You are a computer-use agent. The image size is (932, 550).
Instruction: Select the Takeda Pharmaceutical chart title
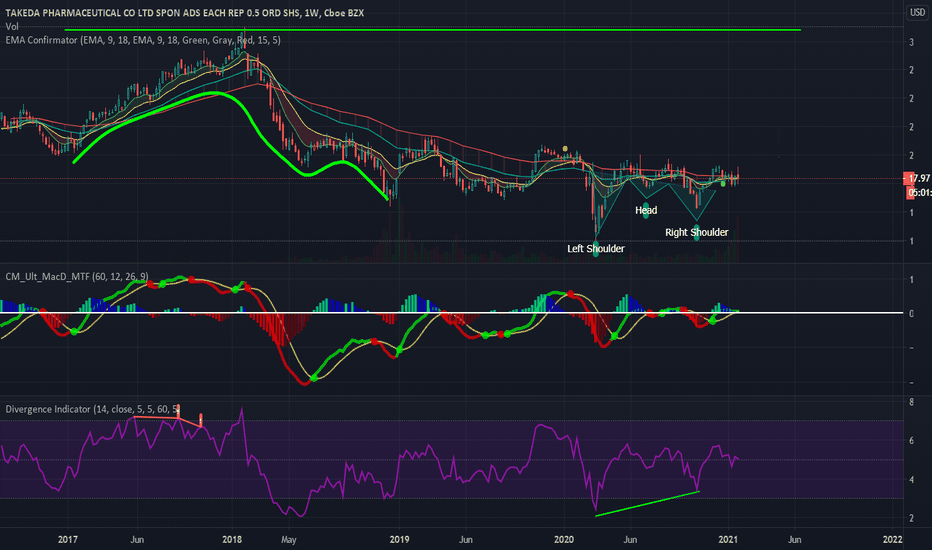tap(184, 12)
